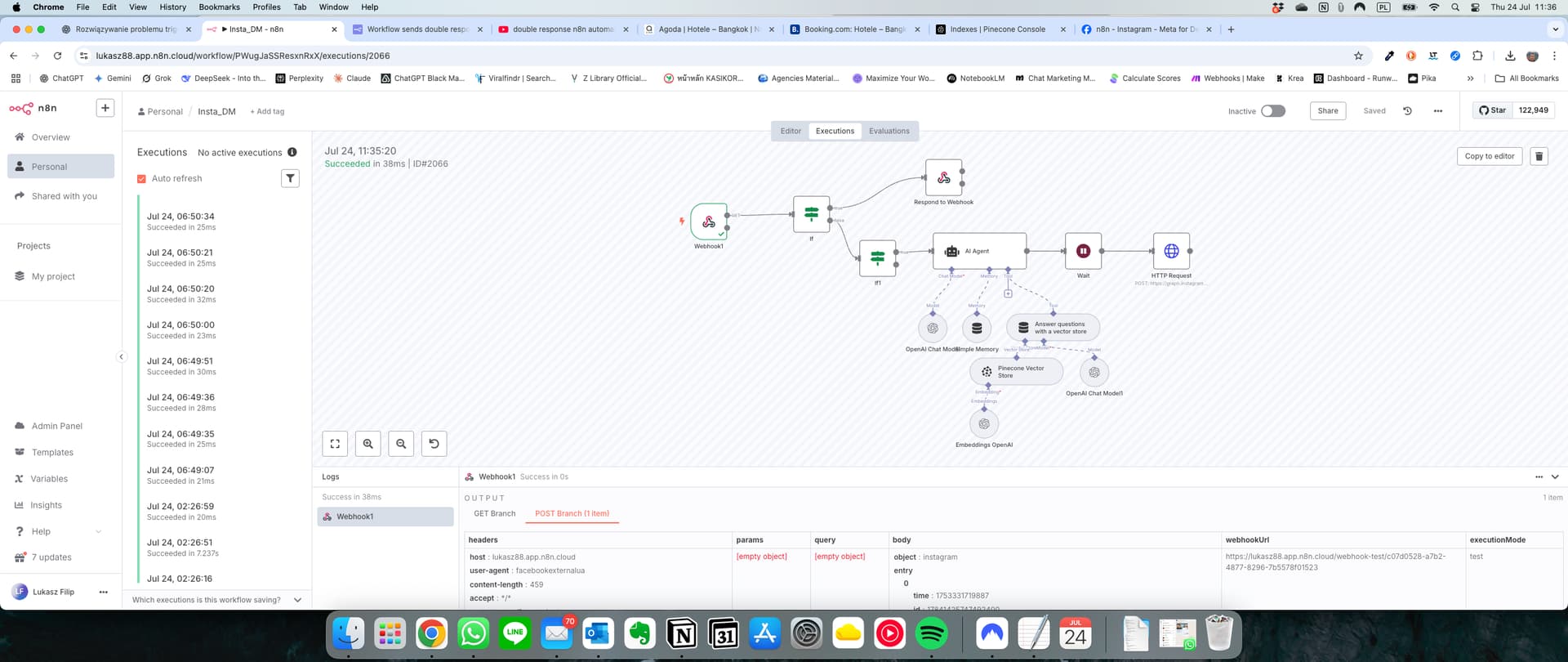Click the add new plus button in sidebar

click(x=105, y=108)
